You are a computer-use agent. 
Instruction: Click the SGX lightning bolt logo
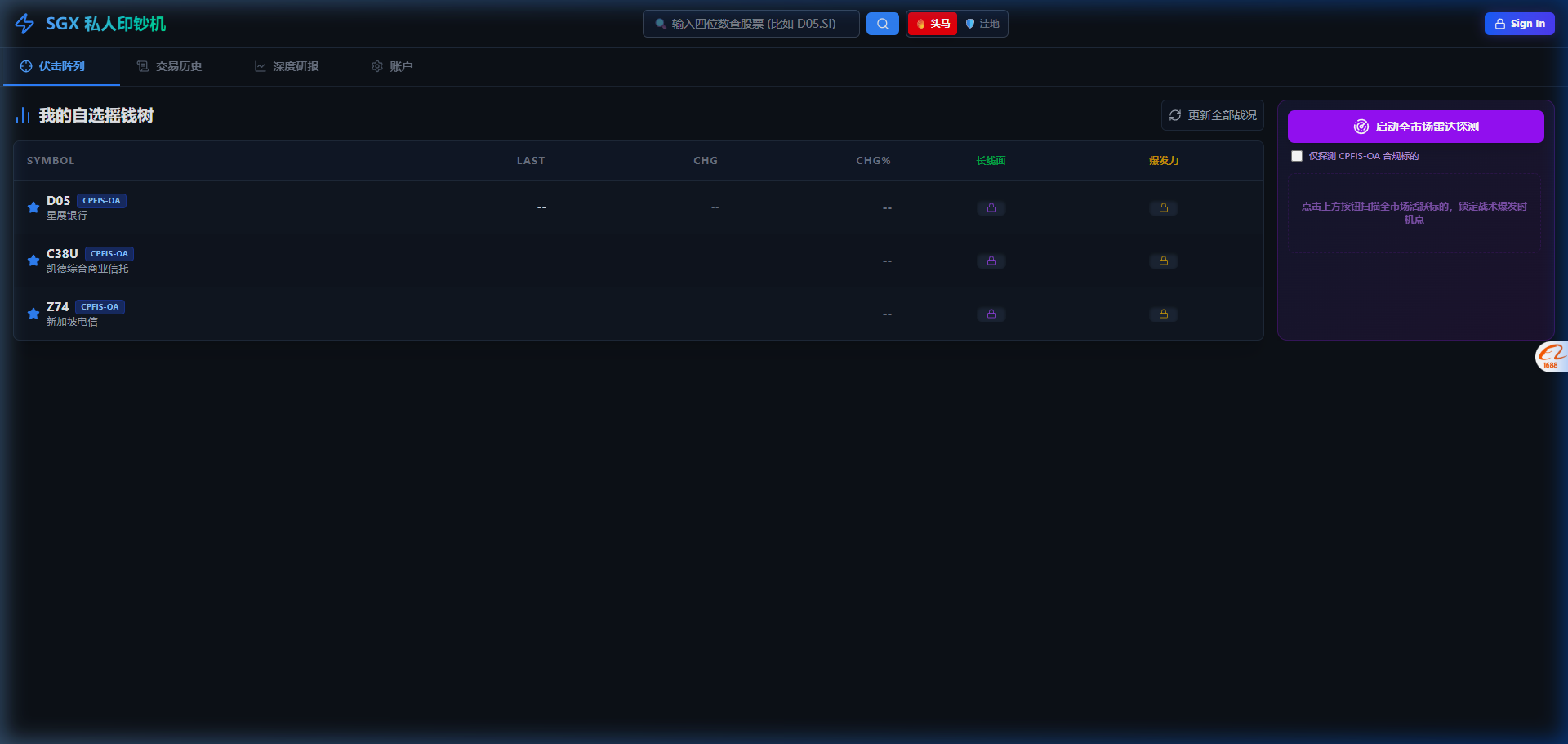click(x=24, y=24)
